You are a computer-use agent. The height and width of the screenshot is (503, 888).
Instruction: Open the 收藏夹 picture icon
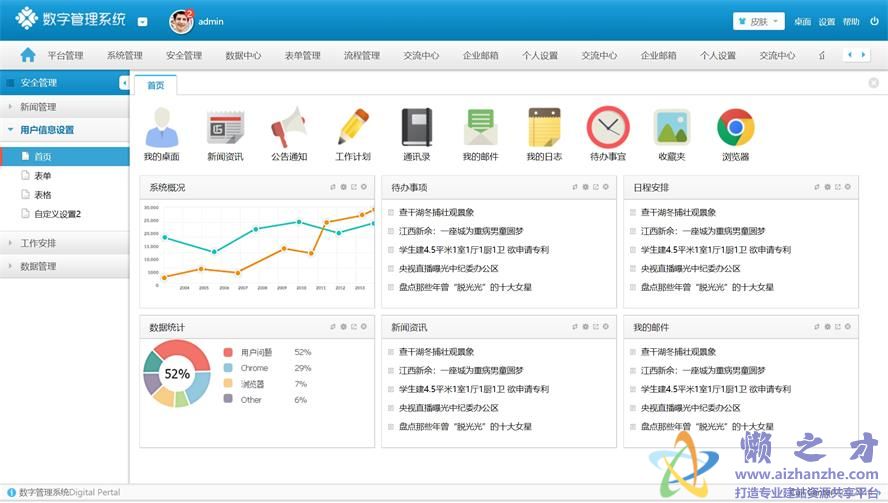coord(672,127)
